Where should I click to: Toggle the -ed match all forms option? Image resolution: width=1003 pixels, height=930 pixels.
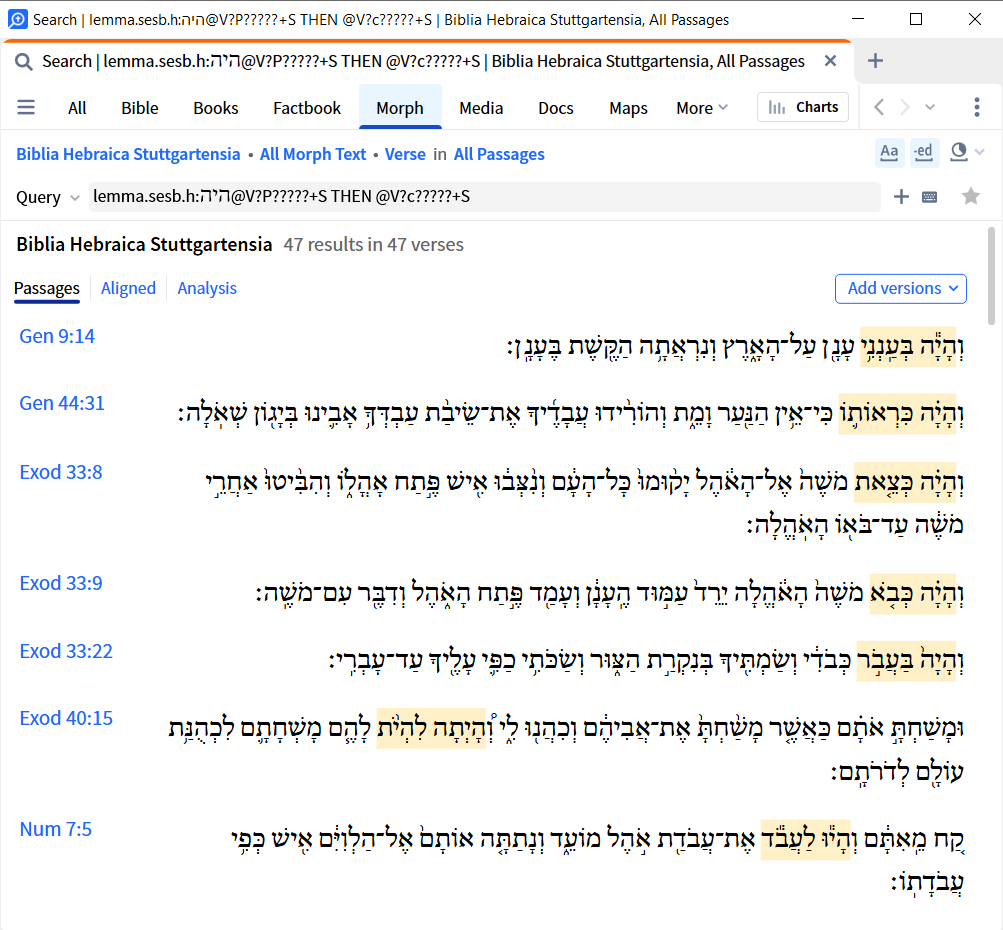(x=924, y=153)
